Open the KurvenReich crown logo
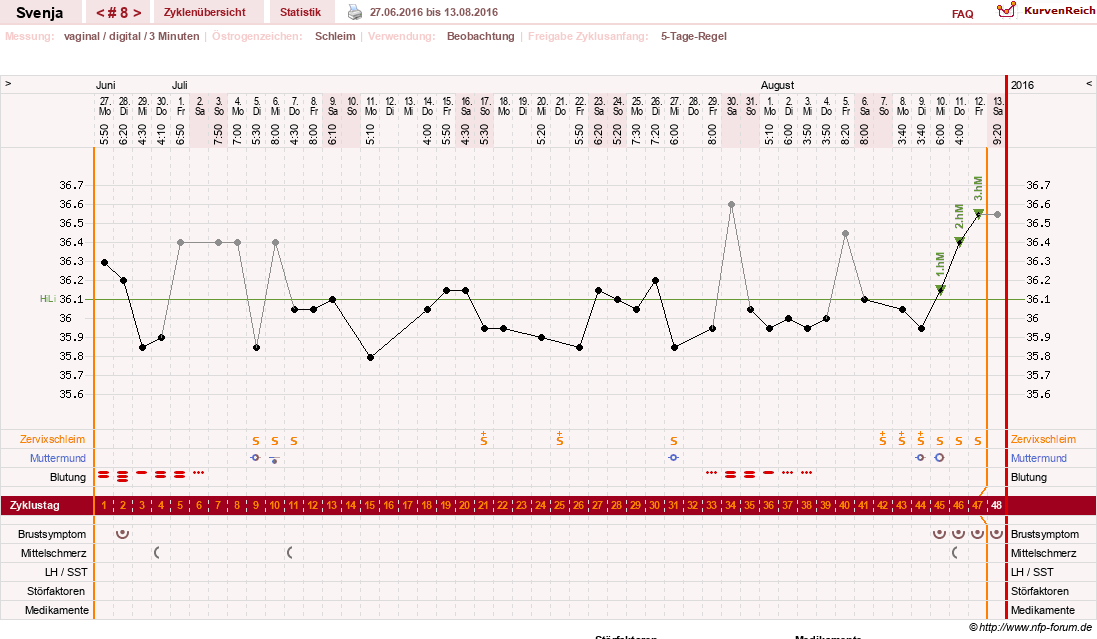The height and width of the screenshot is (639, 1097). (1006, 10)
